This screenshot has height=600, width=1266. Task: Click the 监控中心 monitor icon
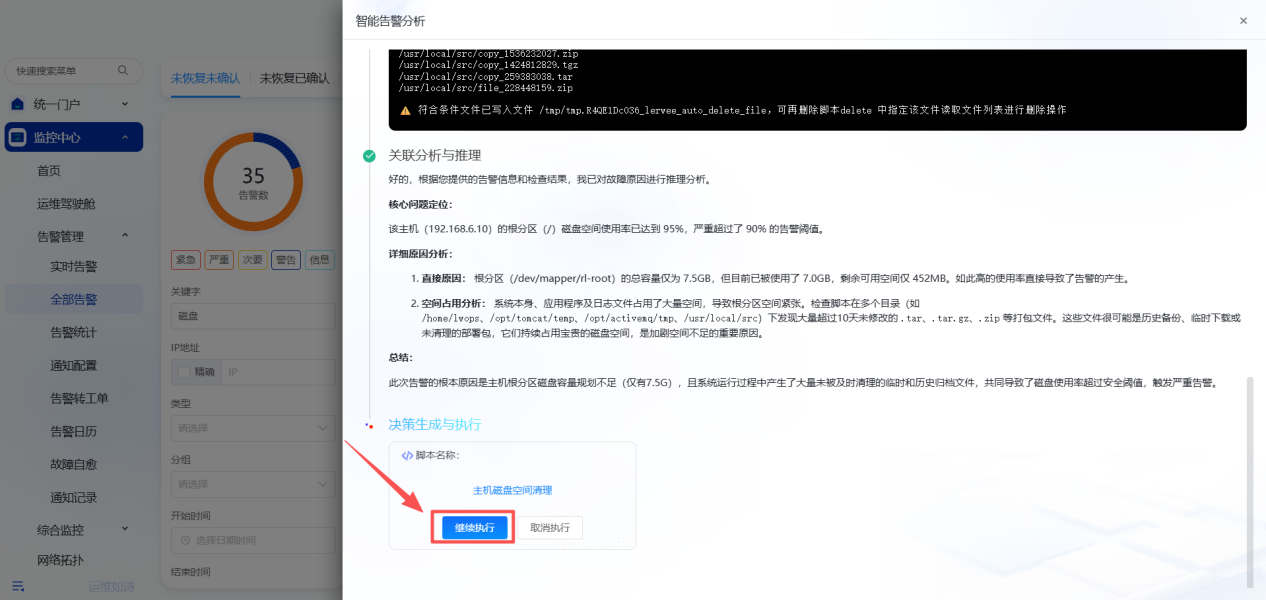[x=19, y=137]
